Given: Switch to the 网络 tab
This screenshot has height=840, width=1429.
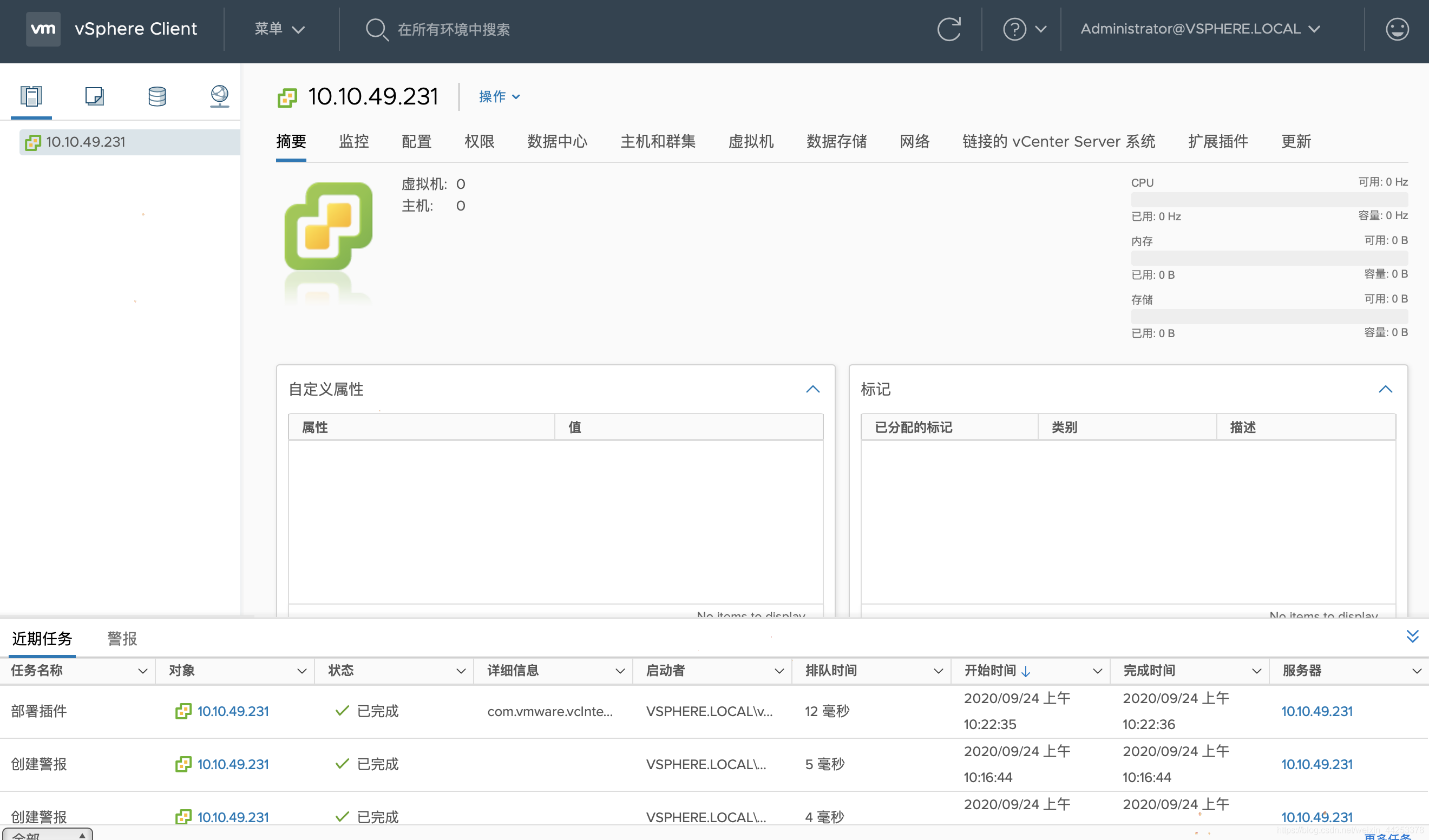Looking at the screenshot, I should (915, 141).
